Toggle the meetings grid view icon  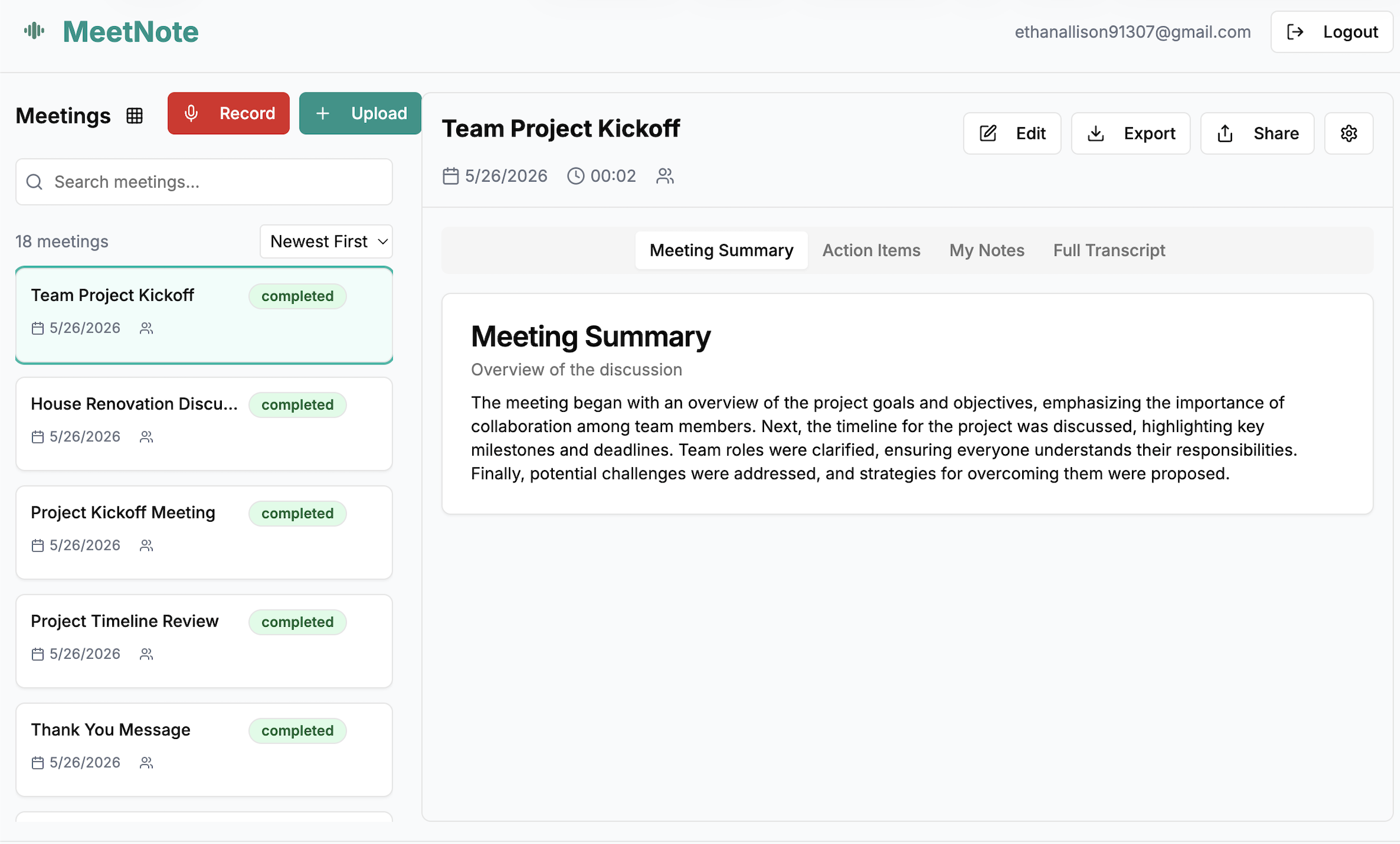[x=135, y=116]
